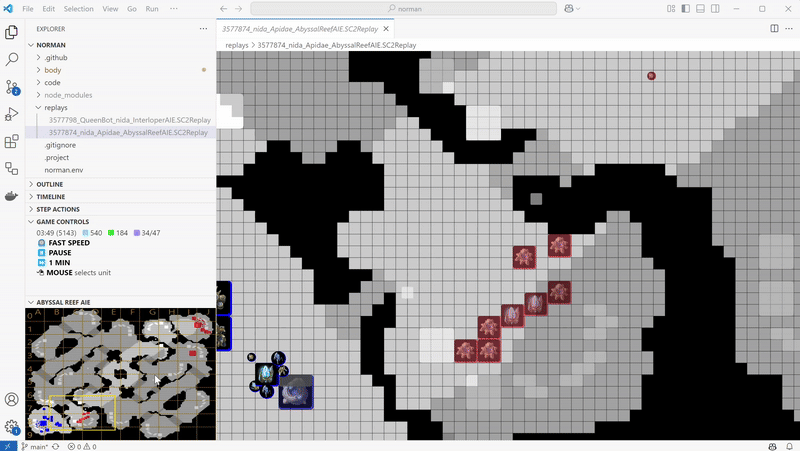Click the replays breadcrumb
The image size is (800, 451).
click(237, 45)
